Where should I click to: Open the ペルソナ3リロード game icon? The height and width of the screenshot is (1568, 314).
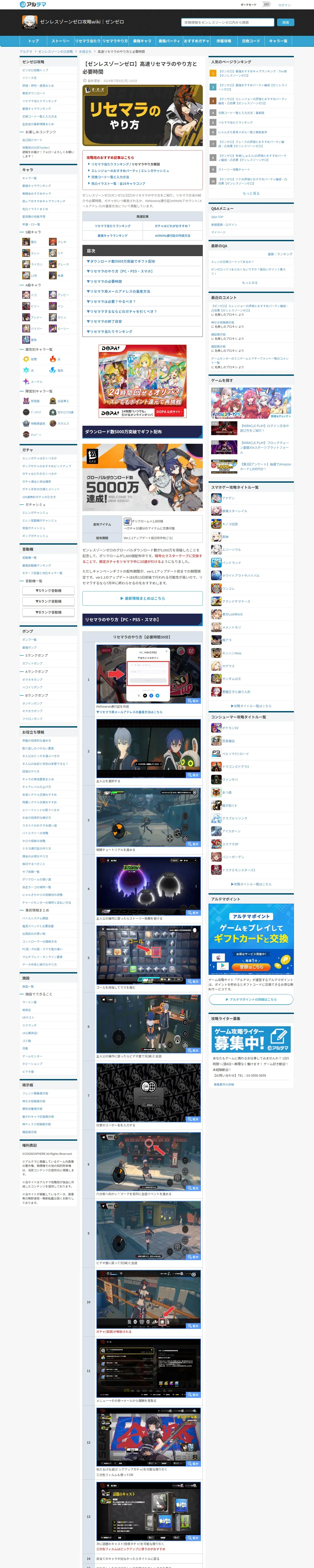pos(216,754)
